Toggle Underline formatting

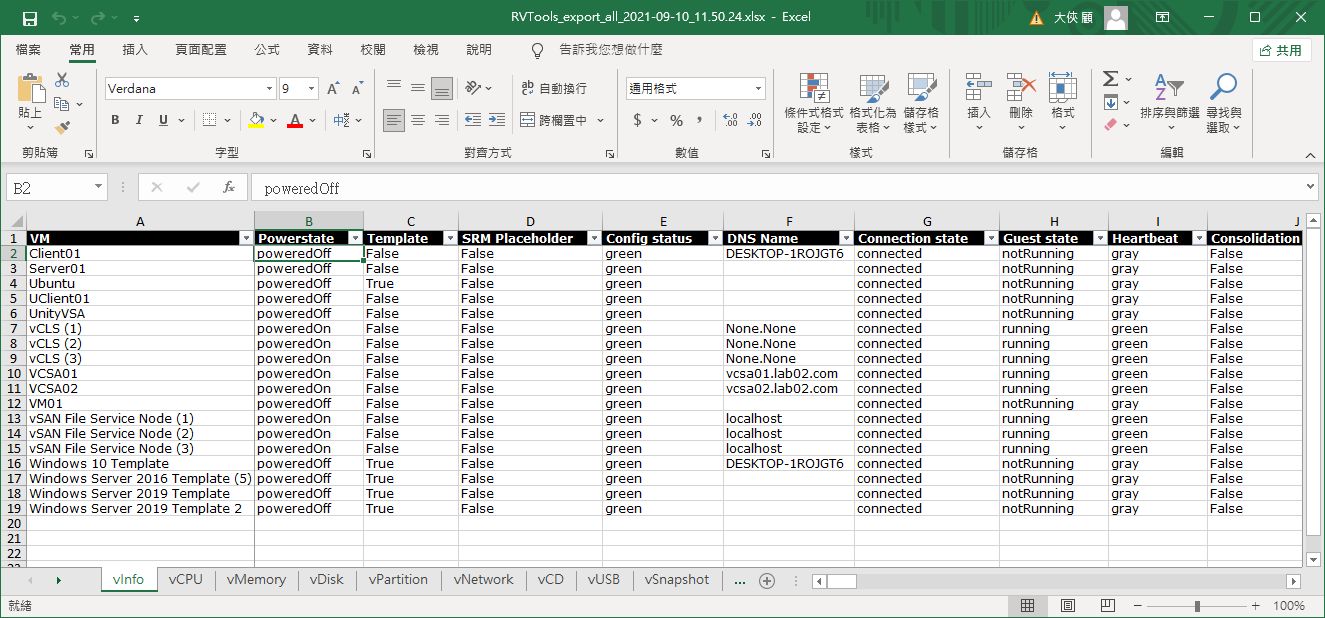[163, 120]
